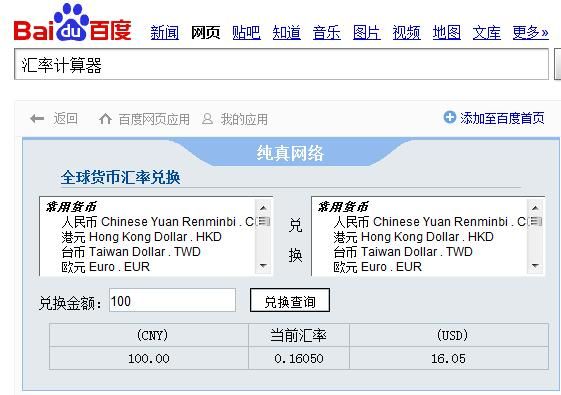
Task: Open the 图片 link
Action: click(x=366, y=33)
